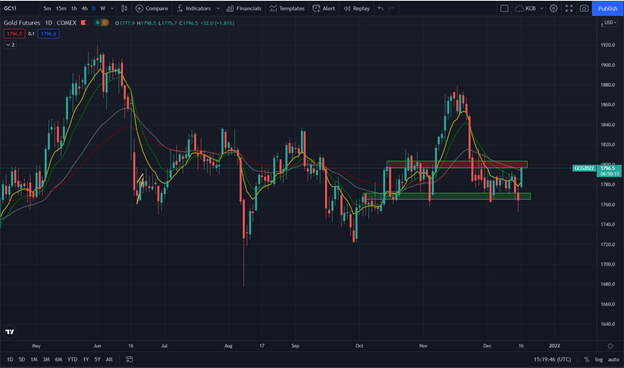
Task: Expand the KCB layout dropdown arrow
Action: [541, 8]
